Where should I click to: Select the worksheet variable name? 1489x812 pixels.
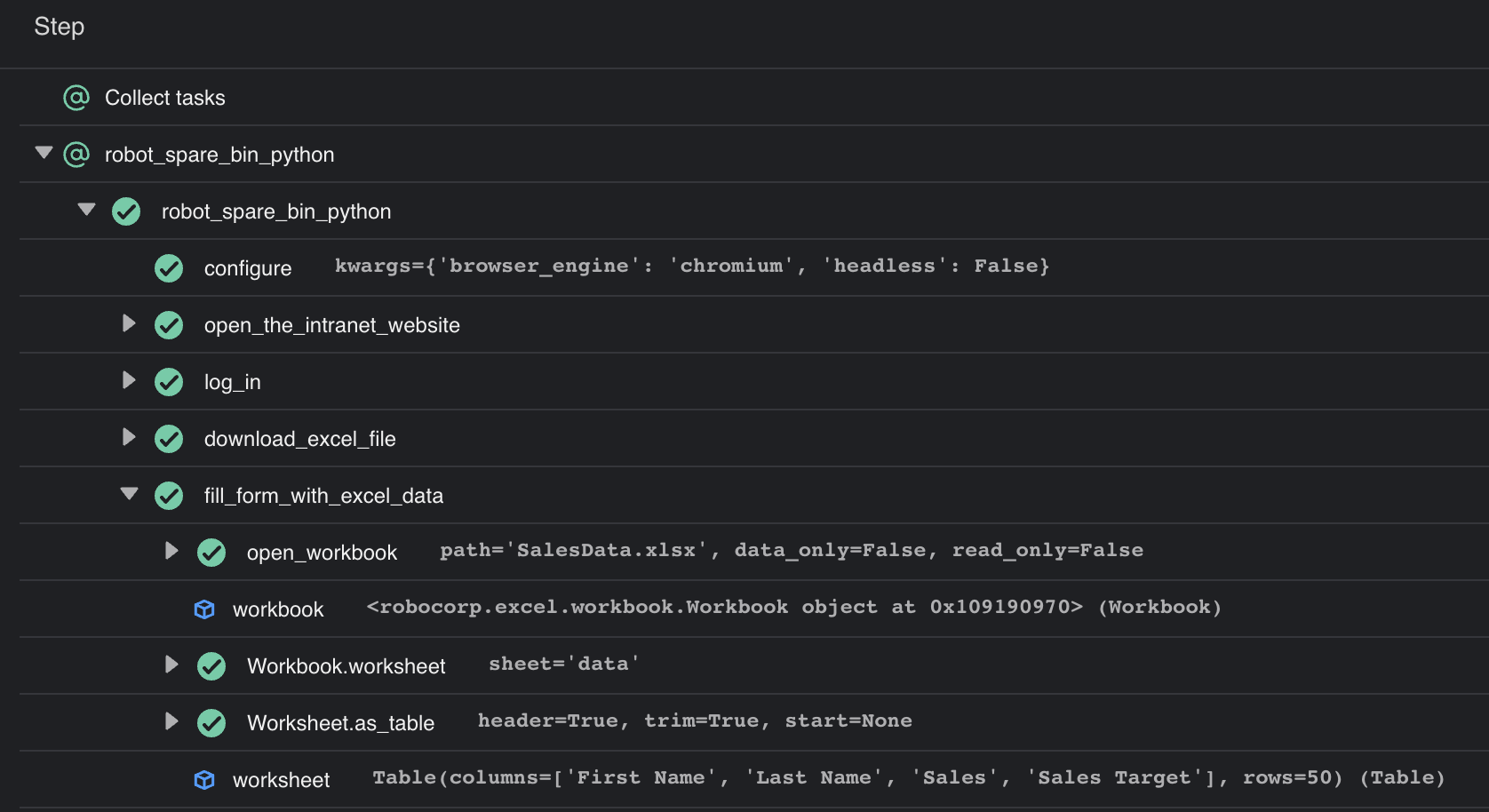click(282, 780)
